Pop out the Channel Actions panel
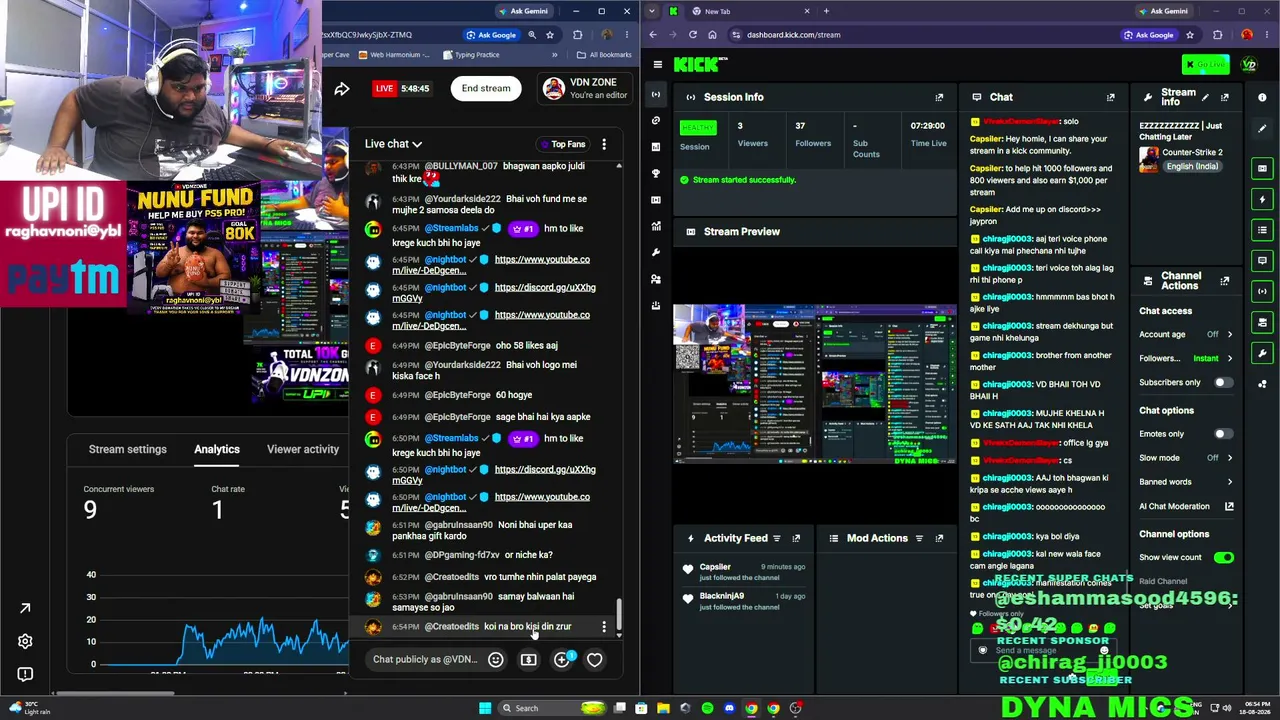 (x=1224, y=282)
